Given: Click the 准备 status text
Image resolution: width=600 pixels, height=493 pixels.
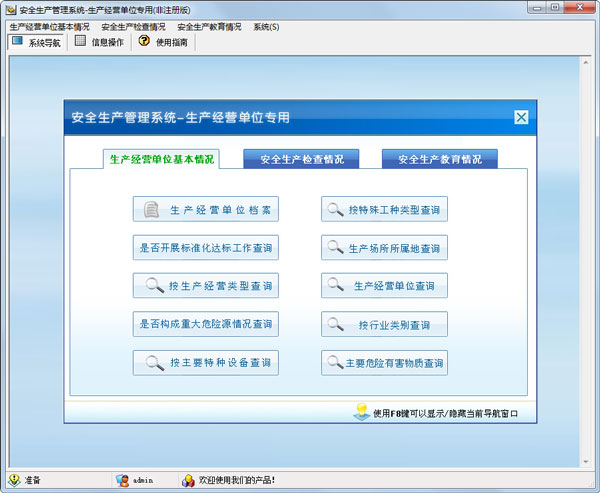Looking at the screenshot, I should 33,480.
